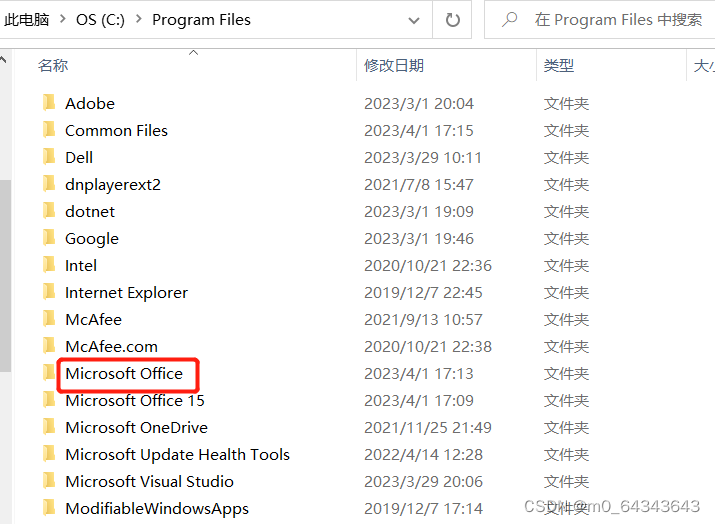715x524 pixels.
Task: Click the Google folder icon
Action: (49, 238)
